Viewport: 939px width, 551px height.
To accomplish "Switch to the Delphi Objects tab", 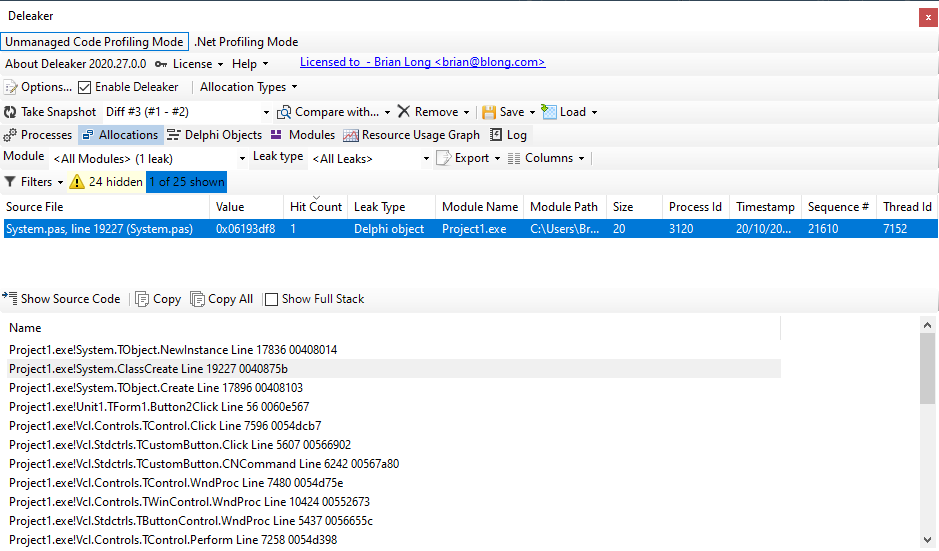I will tap(214, 135).
